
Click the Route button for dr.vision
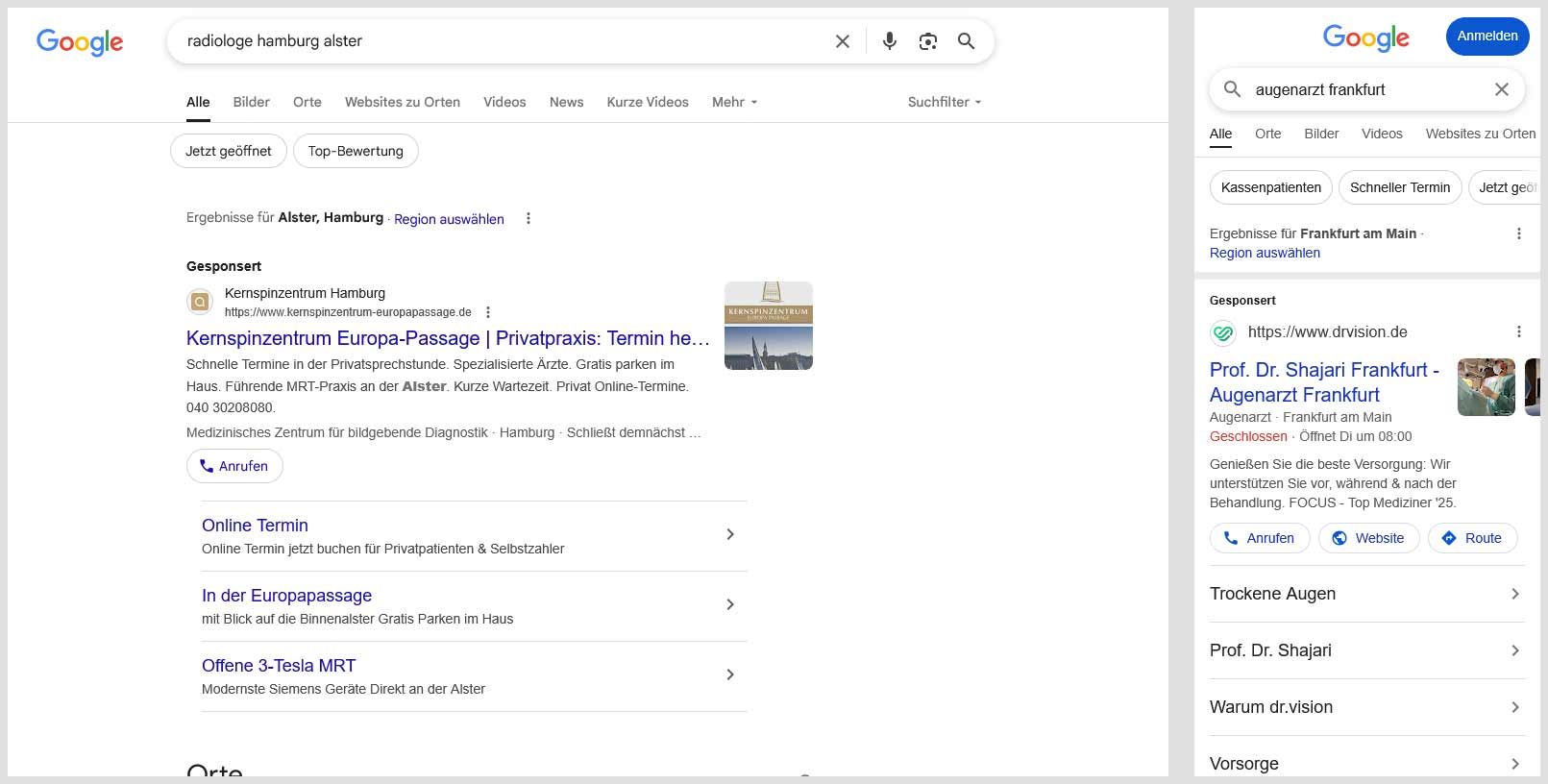click(x=1472, y=538)
